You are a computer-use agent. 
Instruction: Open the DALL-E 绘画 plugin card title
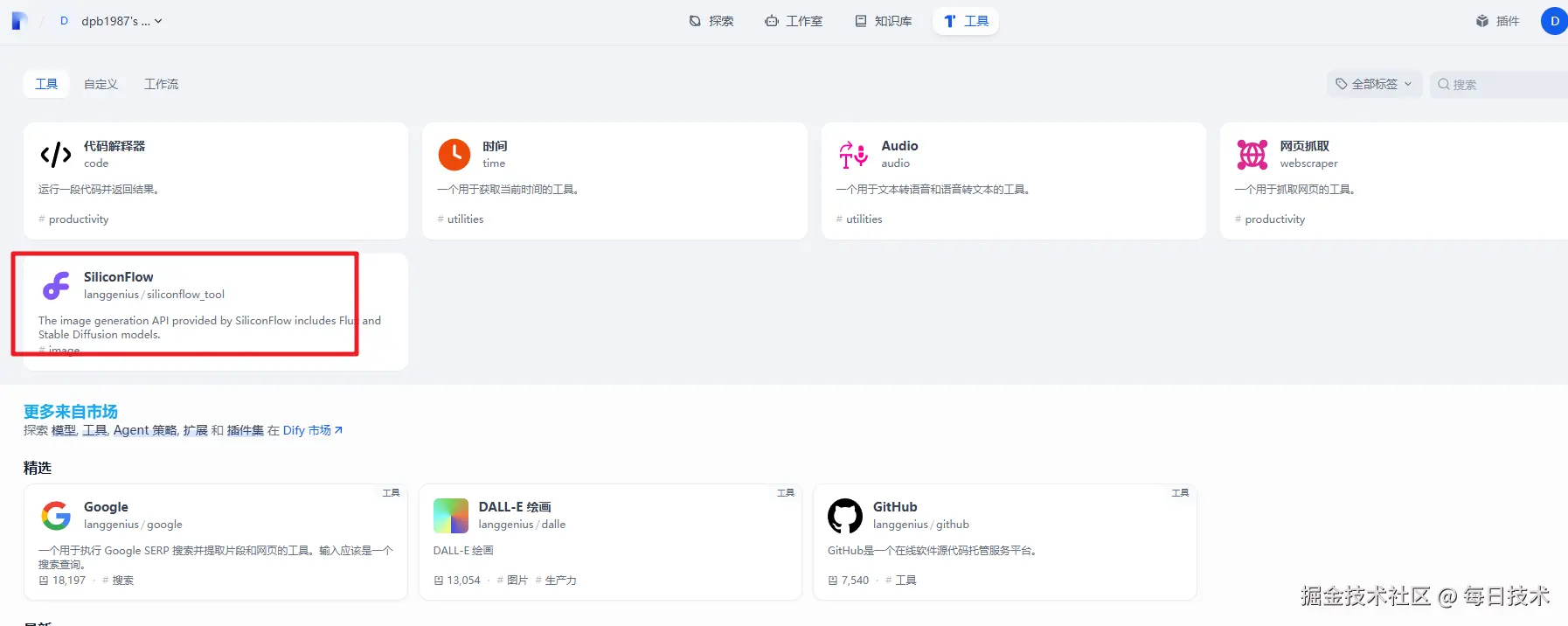point(515,507)
